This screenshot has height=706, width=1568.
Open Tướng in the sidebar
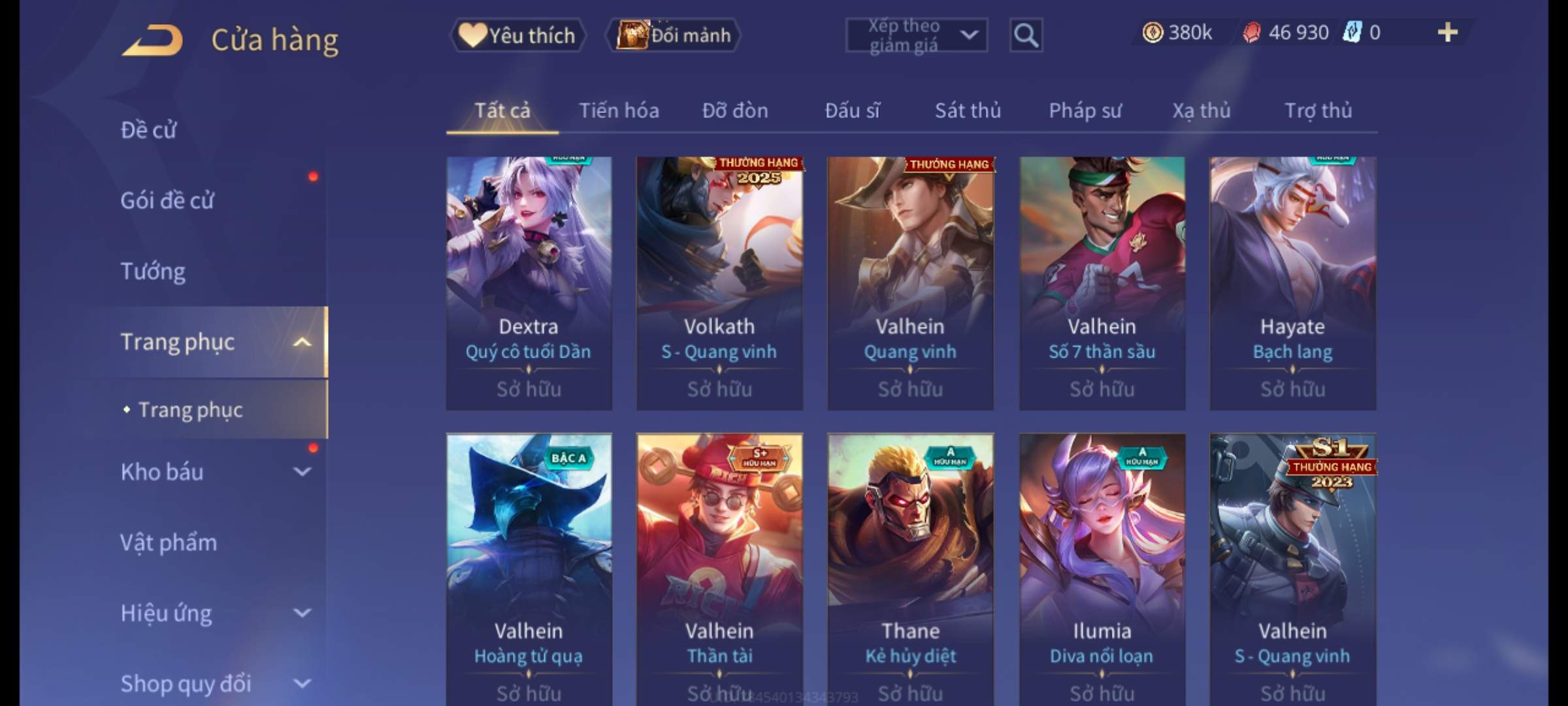[x=153, y=271]
